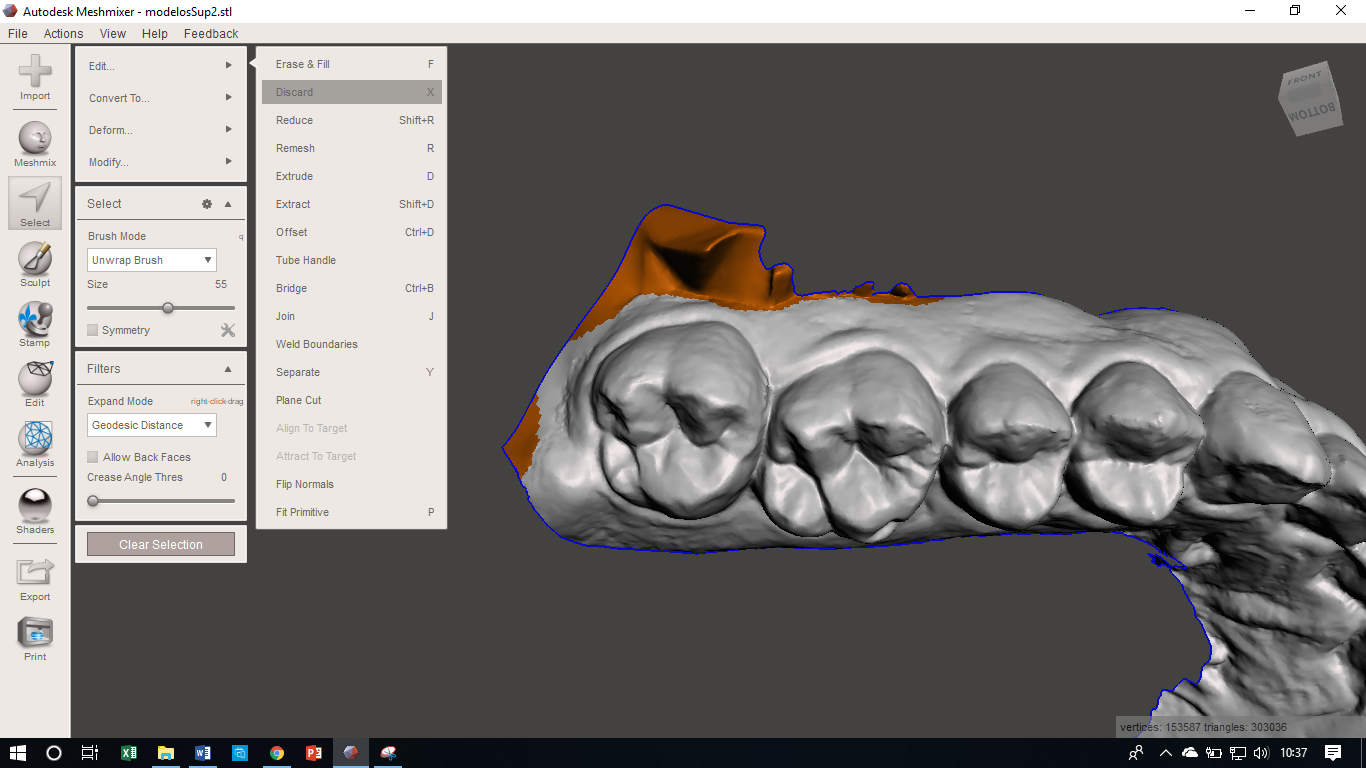Screen dimensions: 1366x768
Task: Open the Edit tool in sidebar
Action: coord(35,385)
